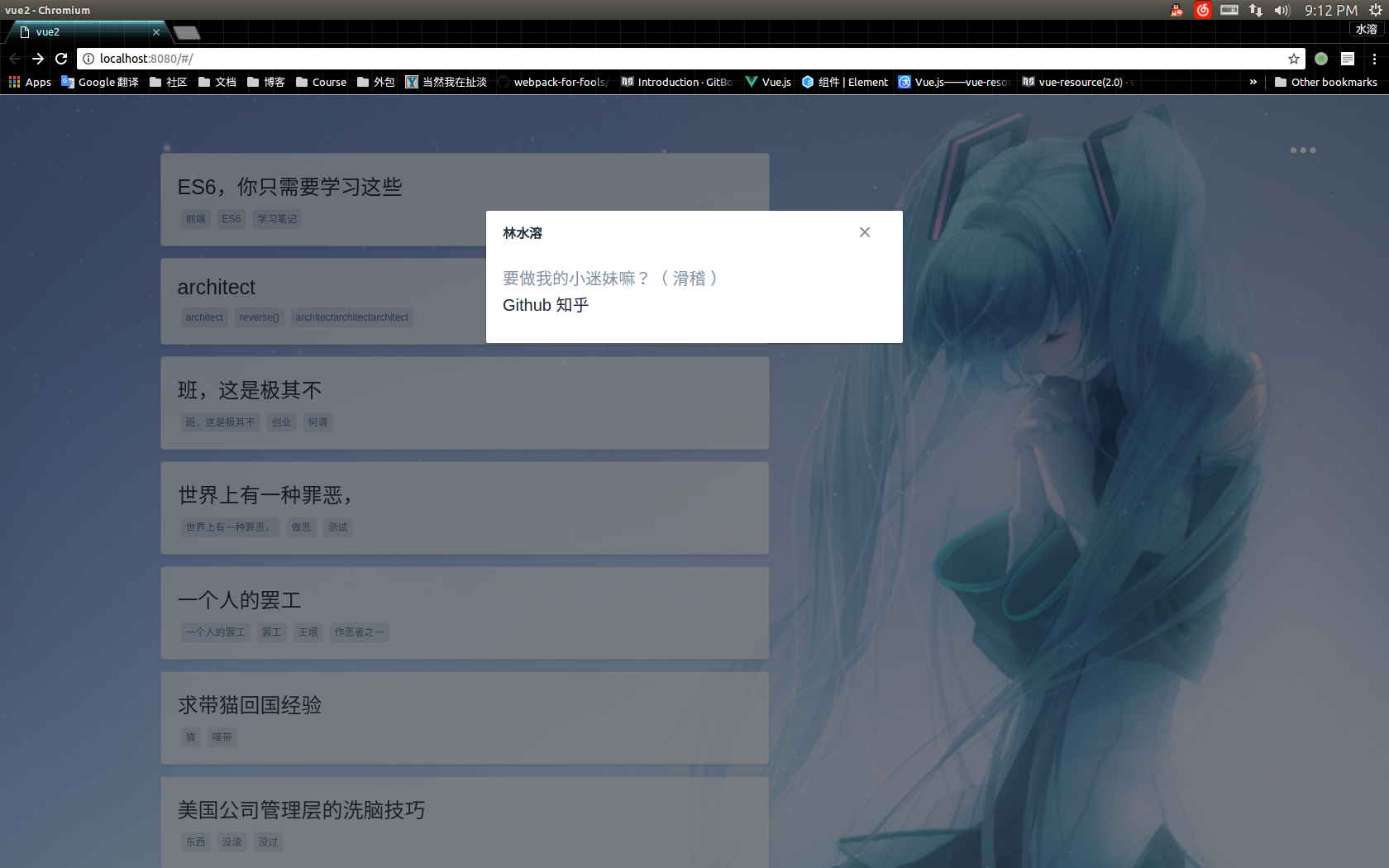The image size is (1389, 868).
Task: Click the QQ penguin tray icon
Action: 1177,10
